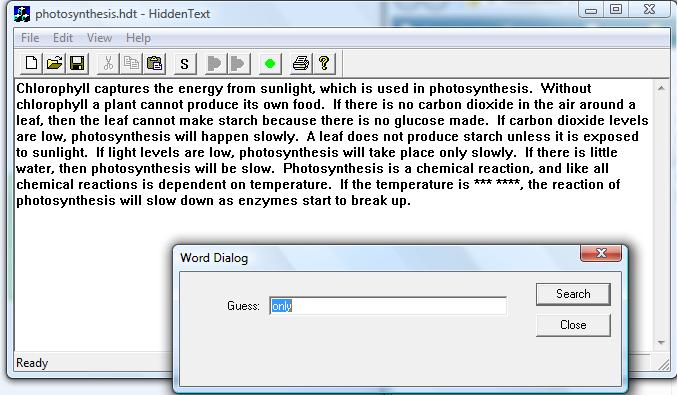Click the green circle toolbar button
This screenshot has width=678, height=395.
pos(270,64)
